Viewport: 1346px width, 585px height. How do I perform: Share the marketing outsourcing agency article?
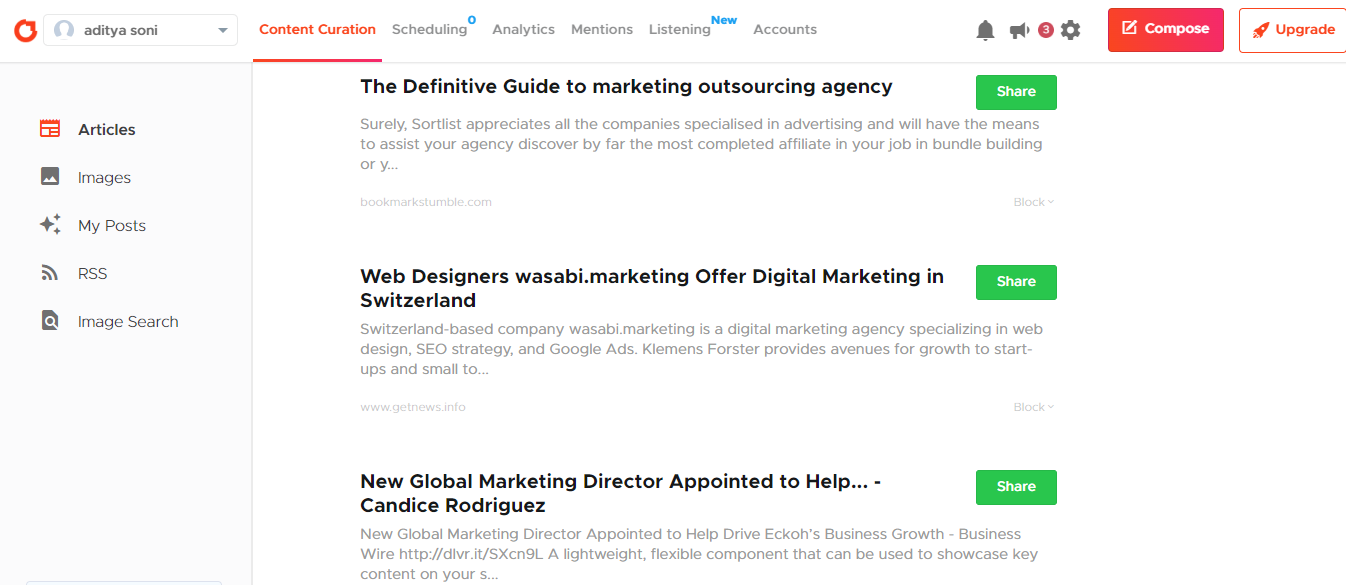click(x=1016, y=92)
